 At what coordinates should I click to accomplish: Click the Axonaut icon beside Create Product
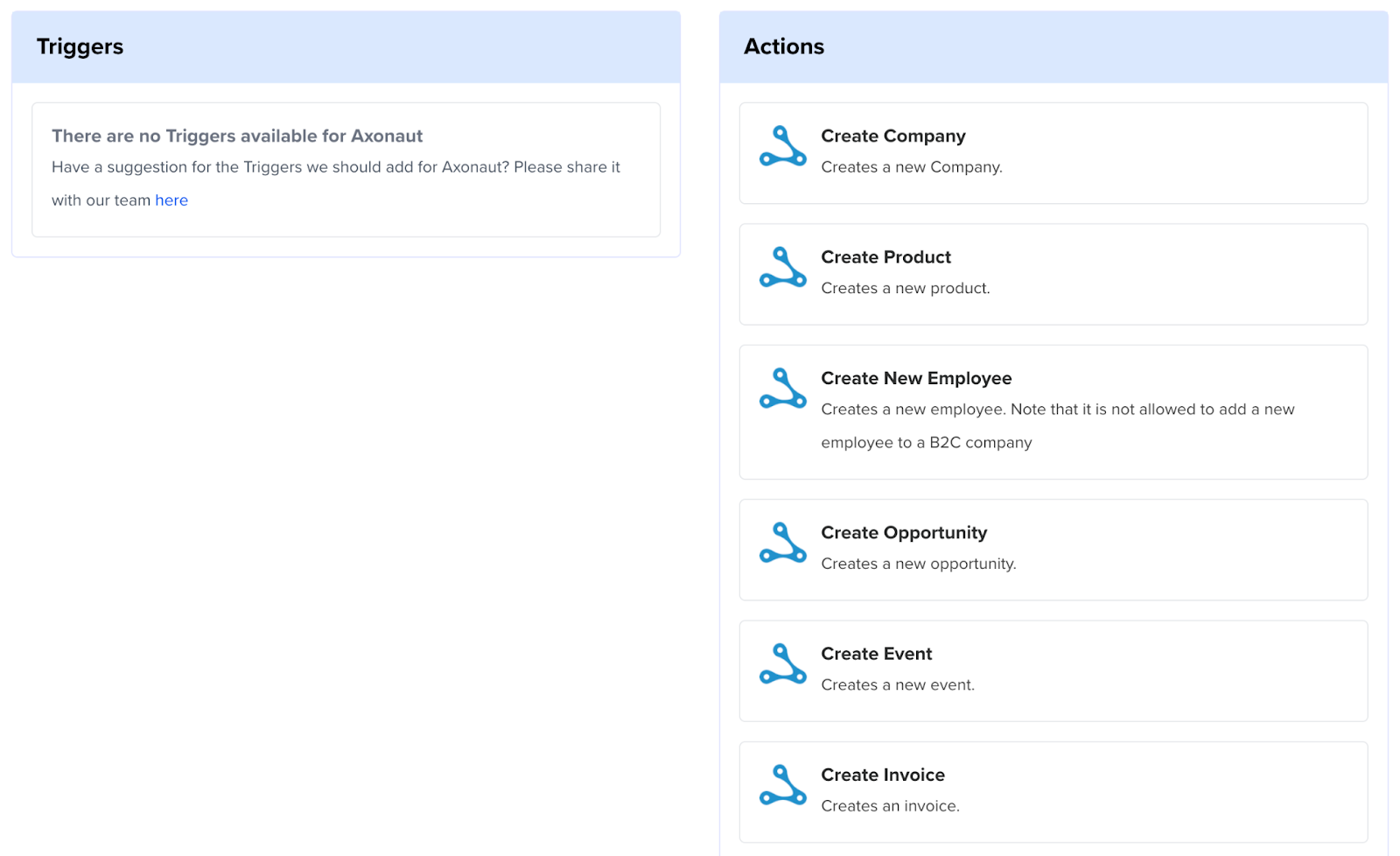[x=783, y=267]
